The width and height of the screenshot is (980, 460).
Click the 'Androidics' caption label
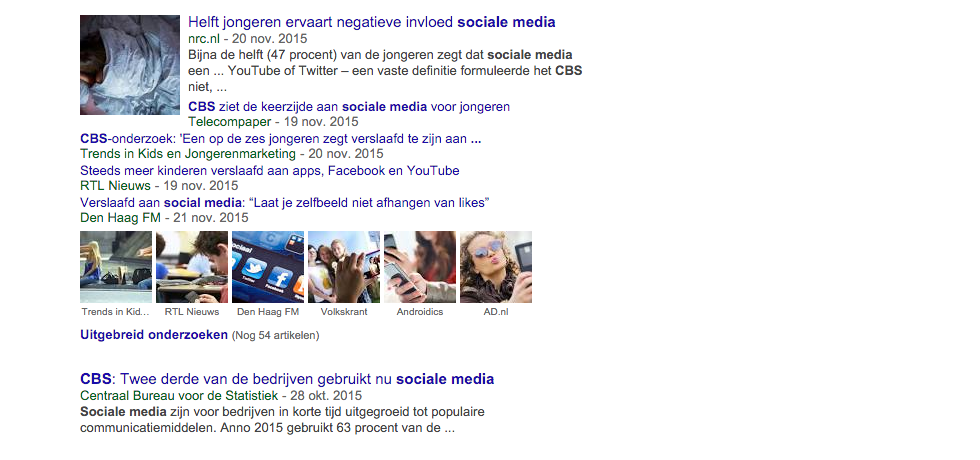click(420, 312)
